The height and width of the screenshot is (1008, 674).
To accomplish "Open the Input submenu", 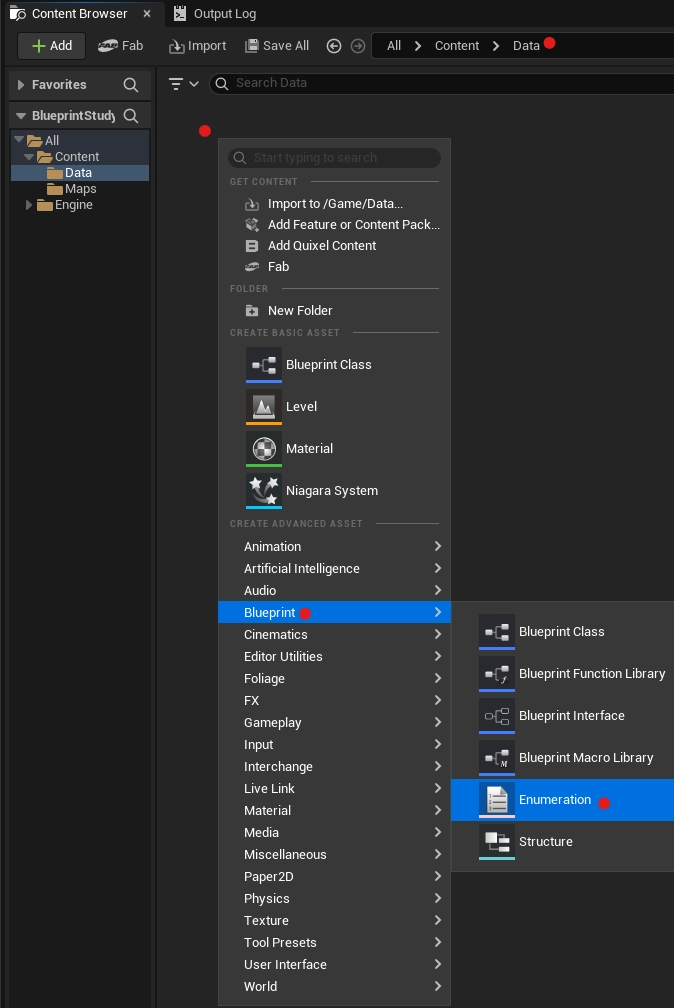I will pyautogui.click(x=334, y=744).
